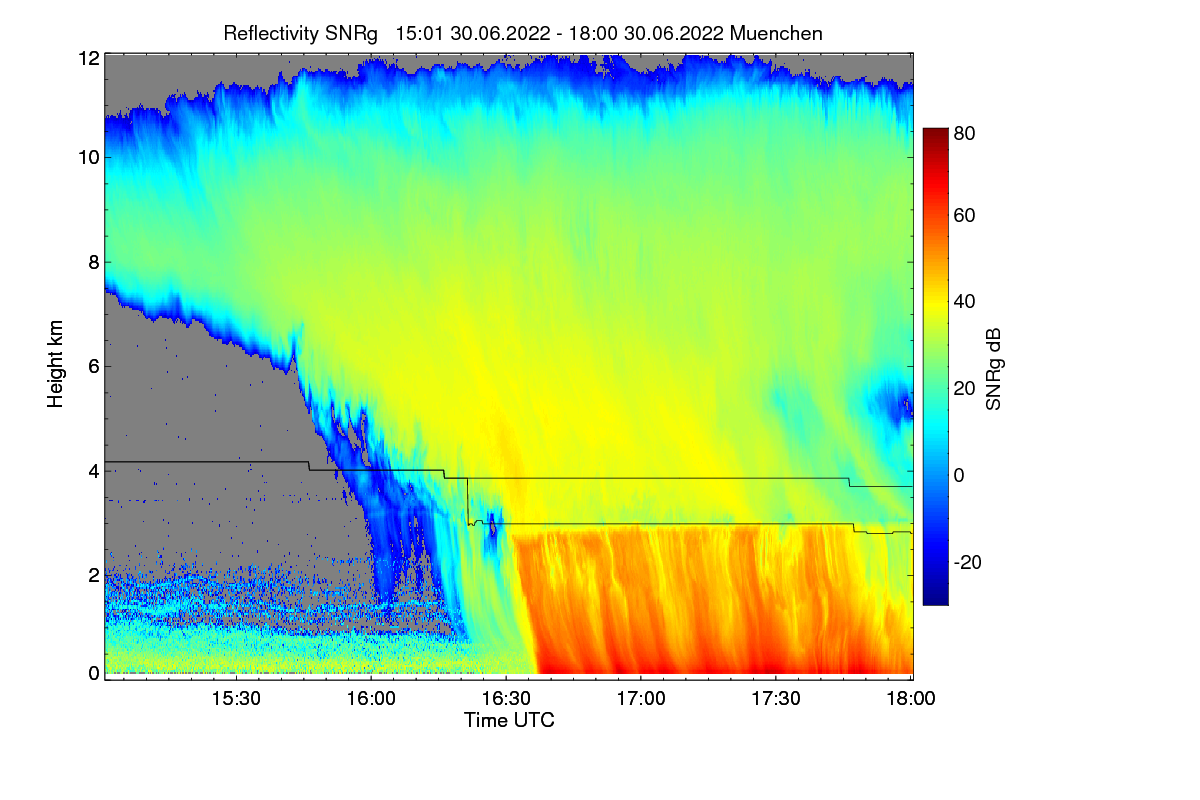The width and height of the screenshot is (1200, 800).
Task: Click the SNRg colorbar scale
Action: [x=934, y=366]
